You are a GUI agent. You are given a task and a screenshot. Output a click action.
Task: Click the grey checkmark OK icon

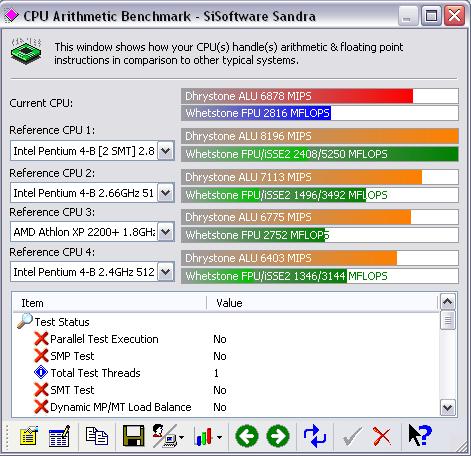point(352,436)
